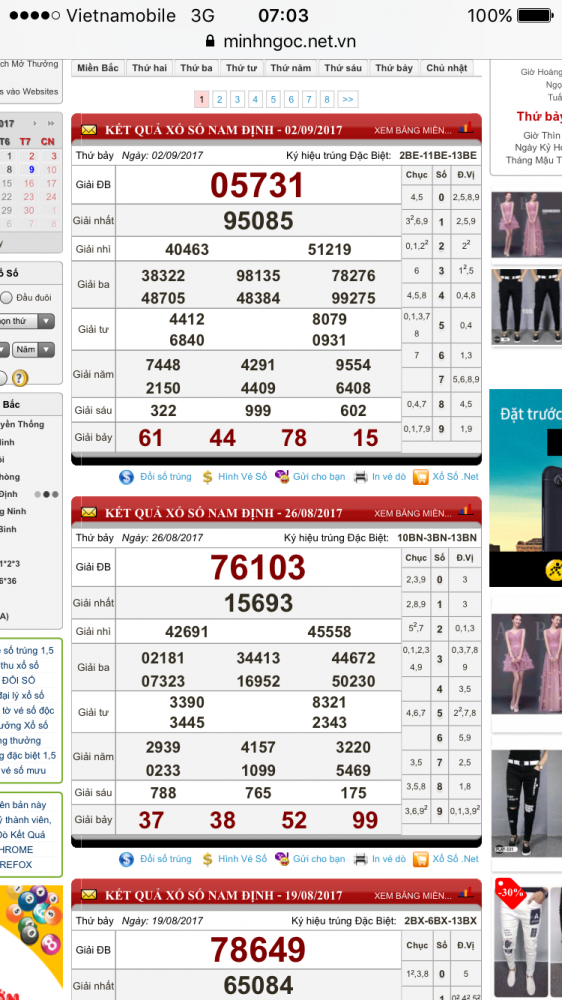Click the printer In vé dò icon under 26/08/2017
Screen dimensions: 562x1000
click(360, 859)
